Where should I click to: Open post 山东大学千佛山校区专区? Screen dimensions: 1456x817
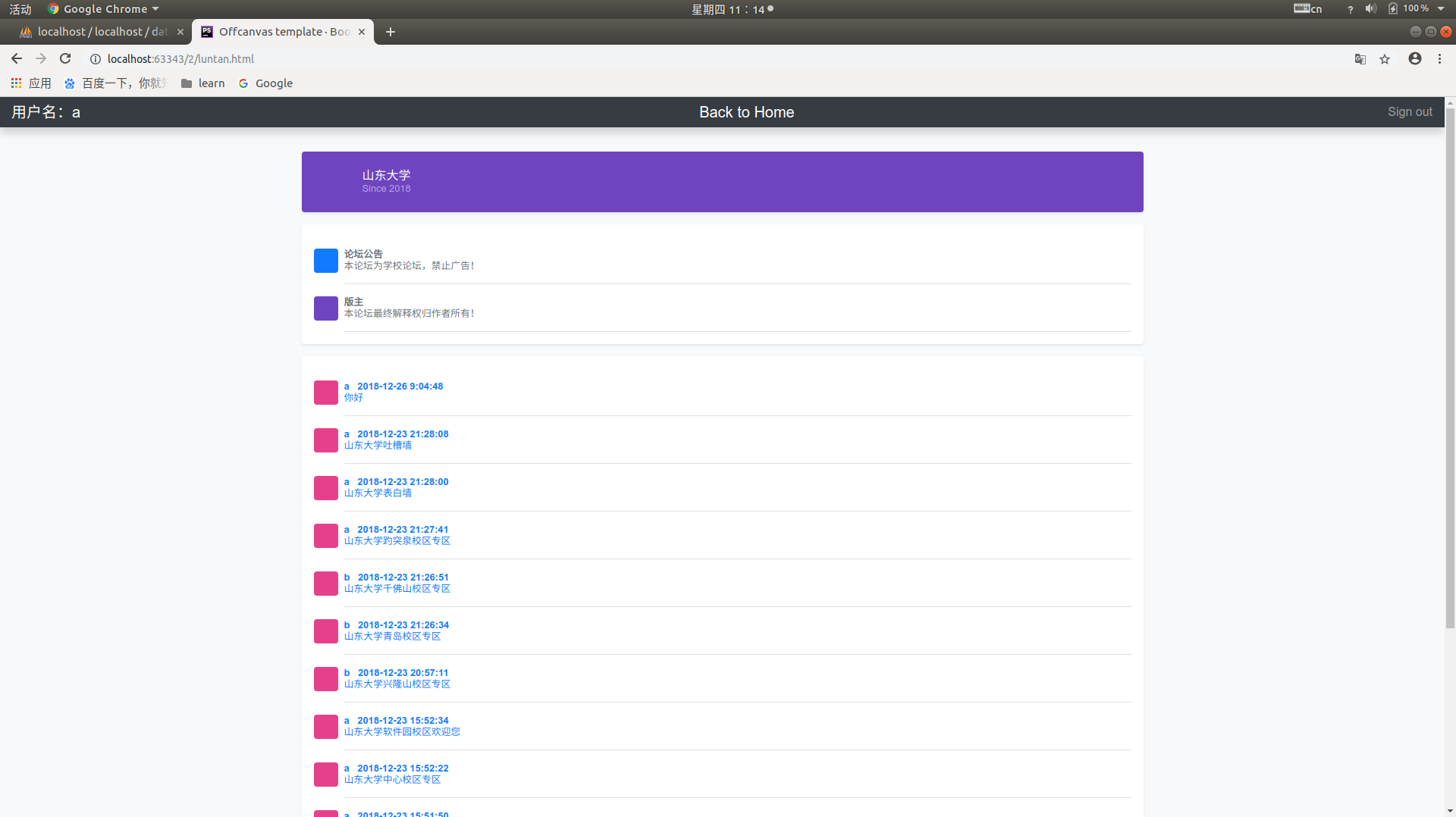(397, 589)
